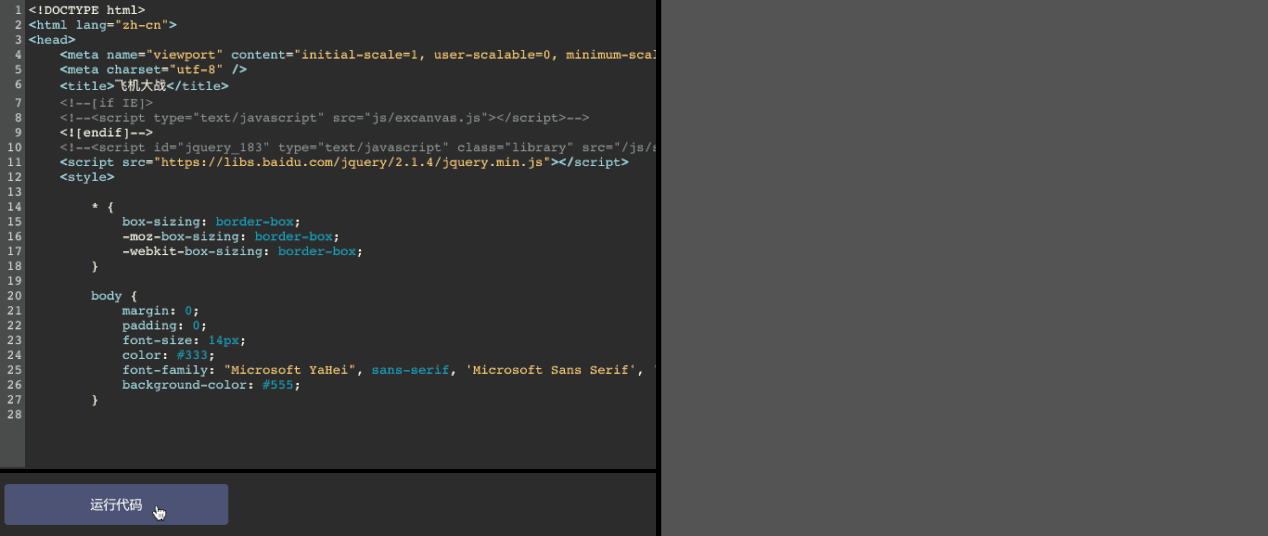The width and height of the screenshot is (1268, 536).
Task: Click the padding: 0 line
Action: point(165,326)
